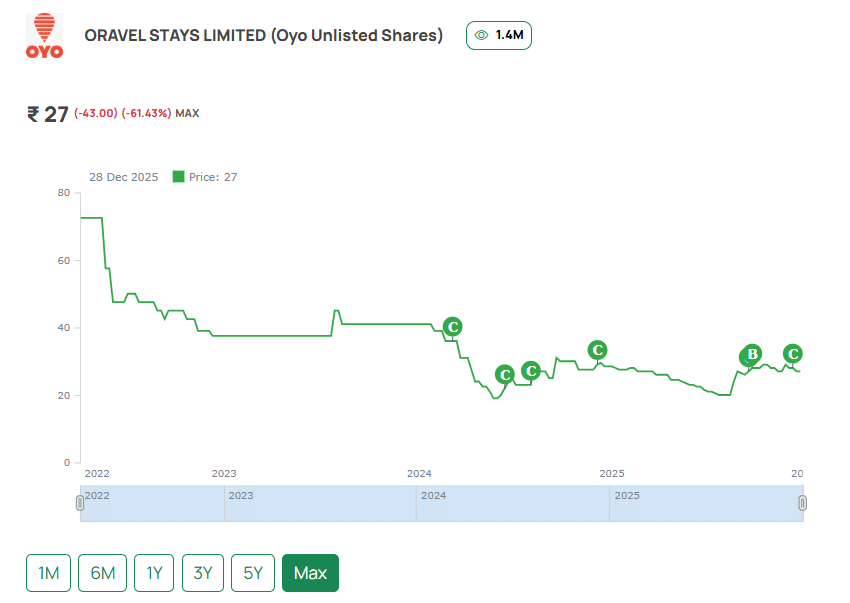This screenshot has width=850, height=603.
Task: Click the 2024 segment in the navigator bar
Action: 512,503
